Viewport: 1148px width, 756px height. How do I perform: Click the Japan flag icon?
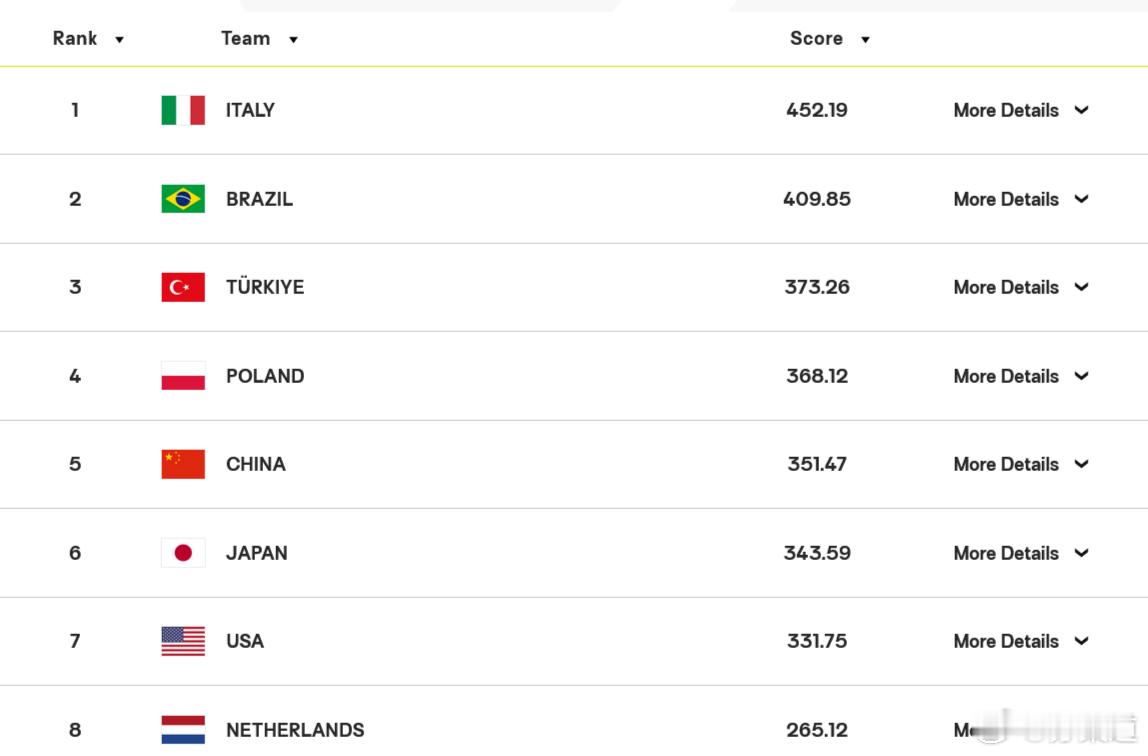183,553
